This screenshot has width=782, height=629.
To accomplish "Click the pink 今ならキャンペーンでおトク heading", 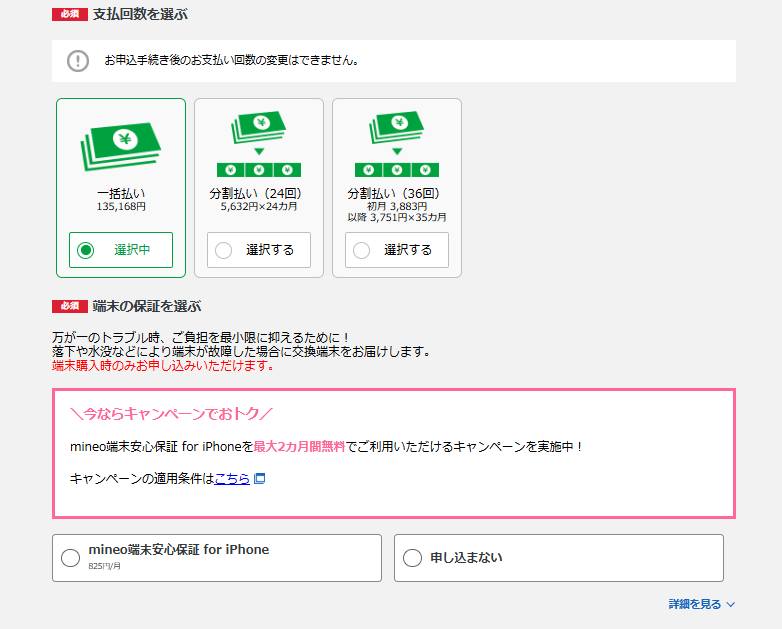I will pyautogui.click(x=171, y=413).
